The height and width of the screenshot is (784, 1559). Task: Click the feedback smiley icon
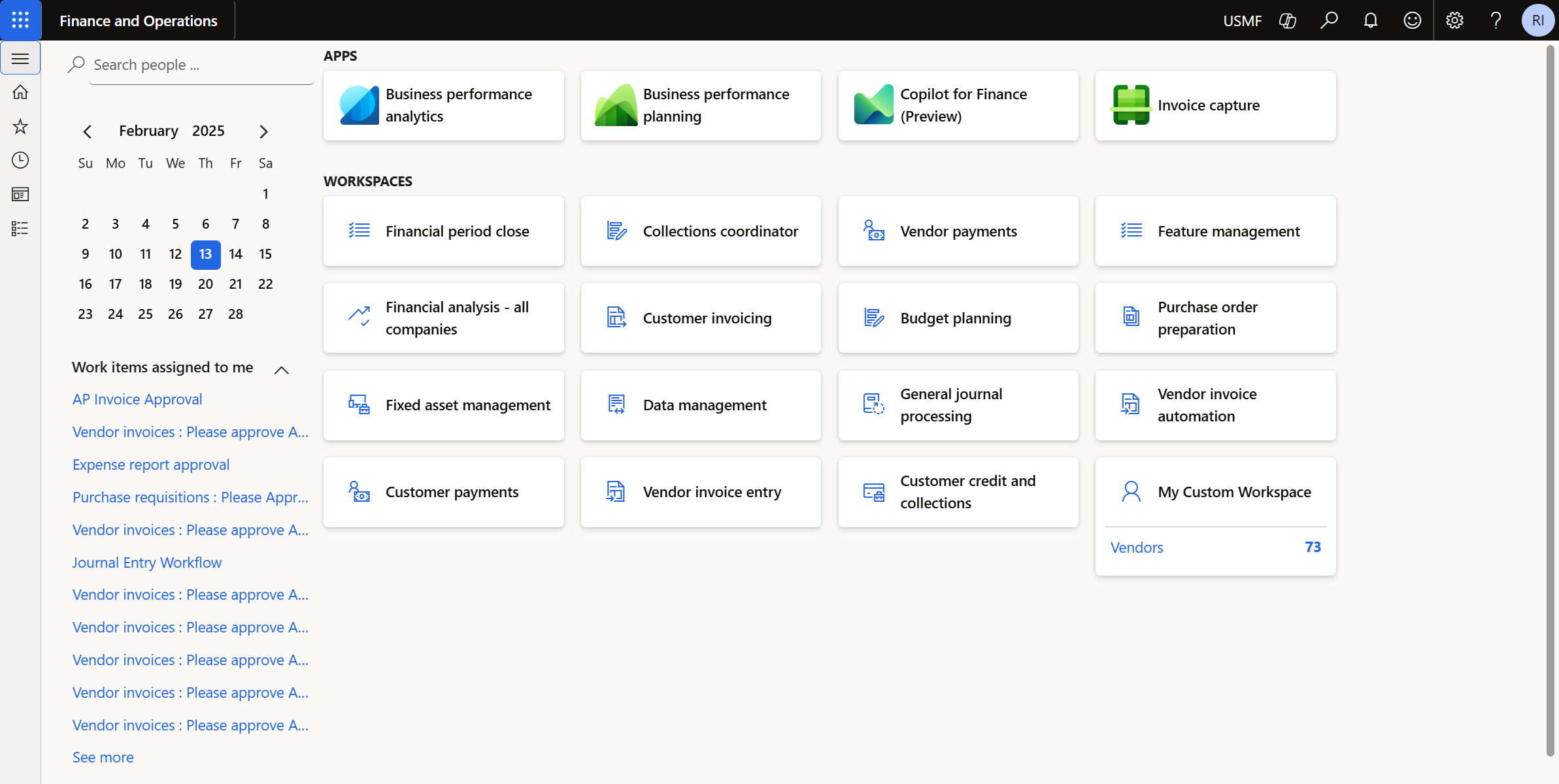click(1413, 20)
